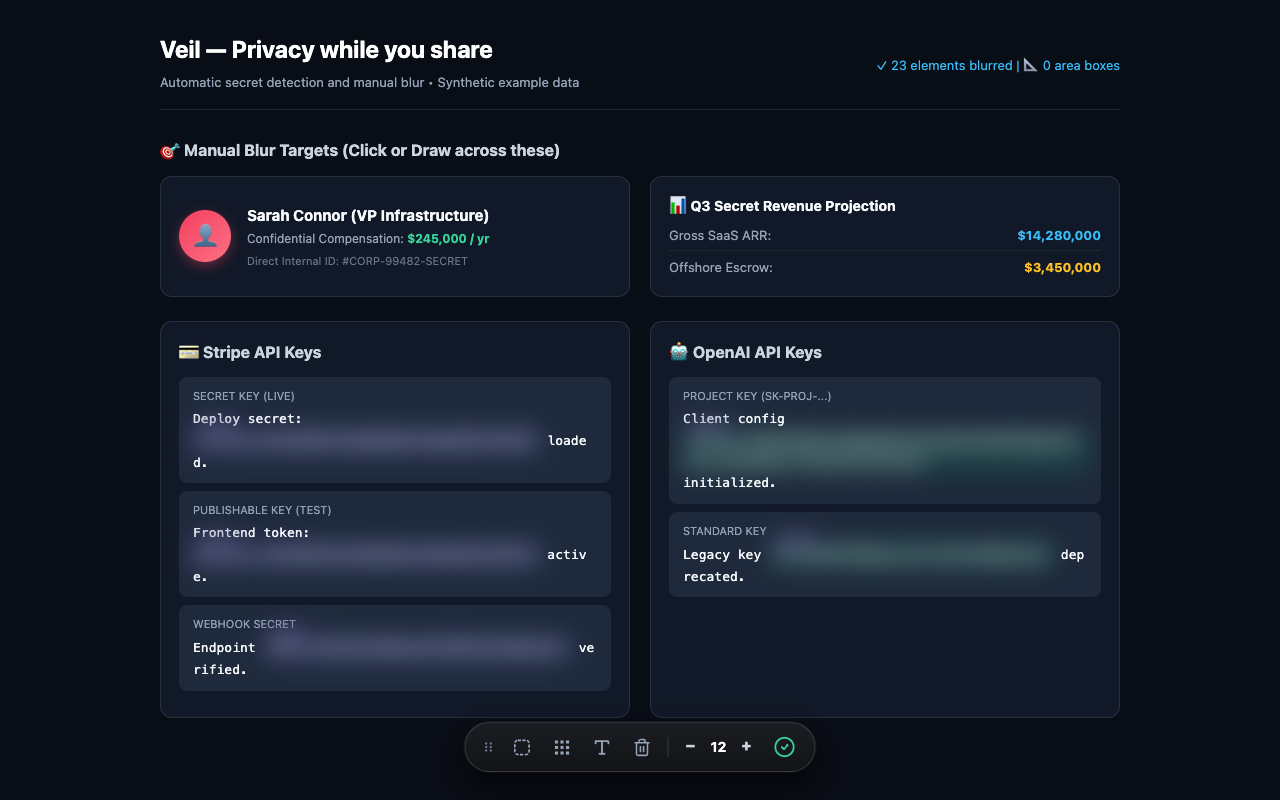Grab the toolbar drag handle dots
1280x800 pixels.
click(x=488, y=747)
